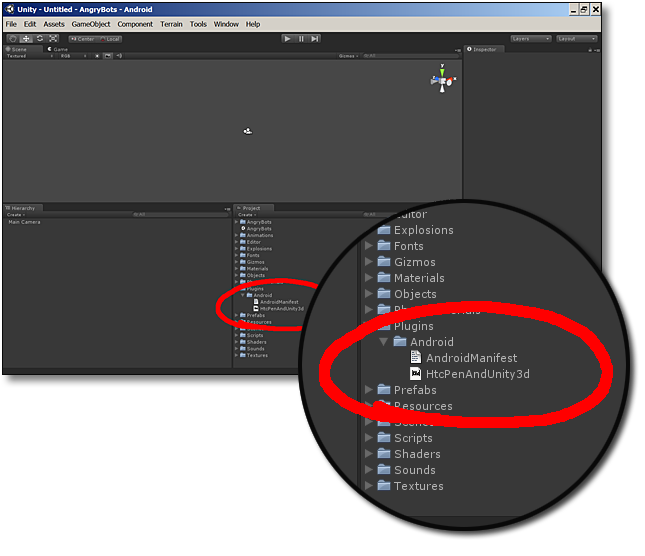The width and height of the screenshot is (645, 556).
Task: Open the Hierarchy pane options menu icon
Action: click(x=227, y=209)
